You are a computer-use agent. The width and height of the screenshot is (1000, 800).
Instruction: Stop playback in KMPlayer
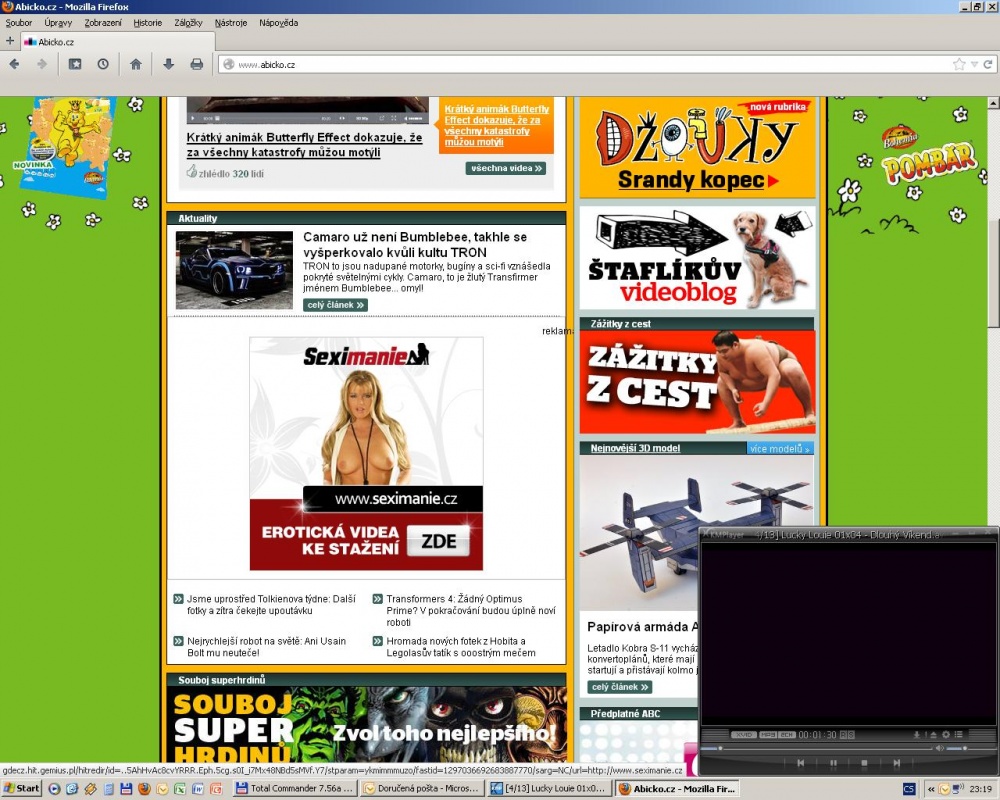[x=864, y=763]
